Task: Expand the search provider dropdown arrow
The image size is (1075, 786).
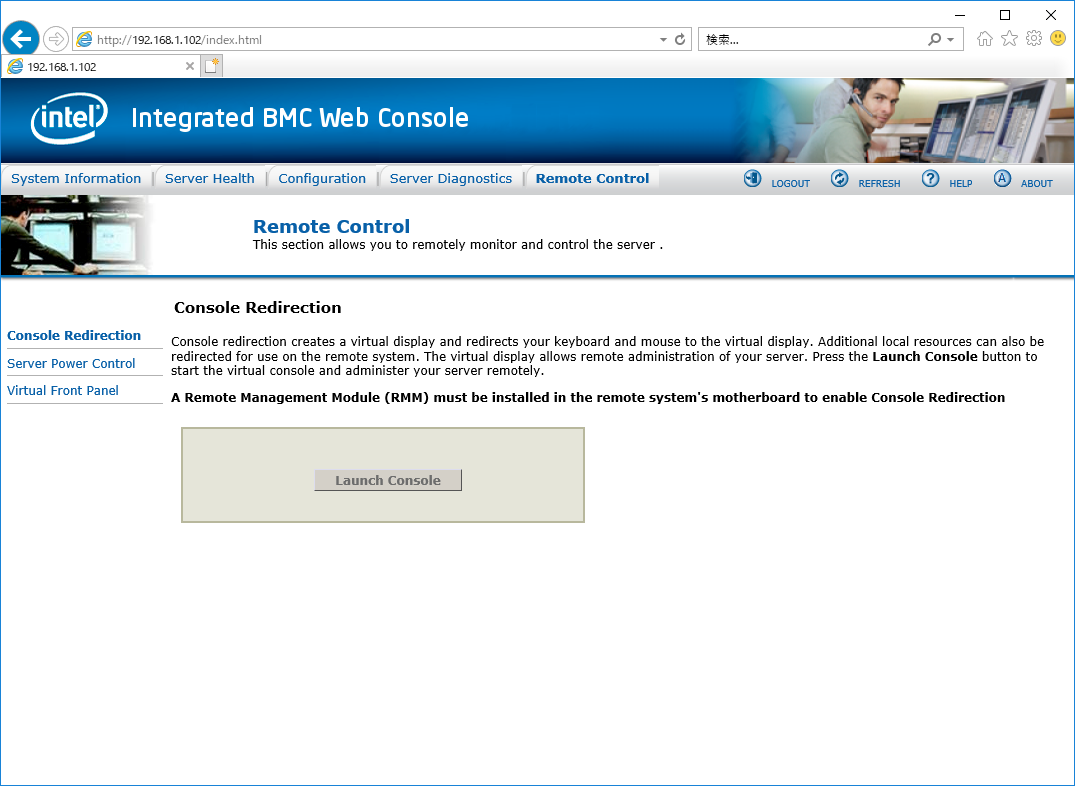Action: [950, 40]
